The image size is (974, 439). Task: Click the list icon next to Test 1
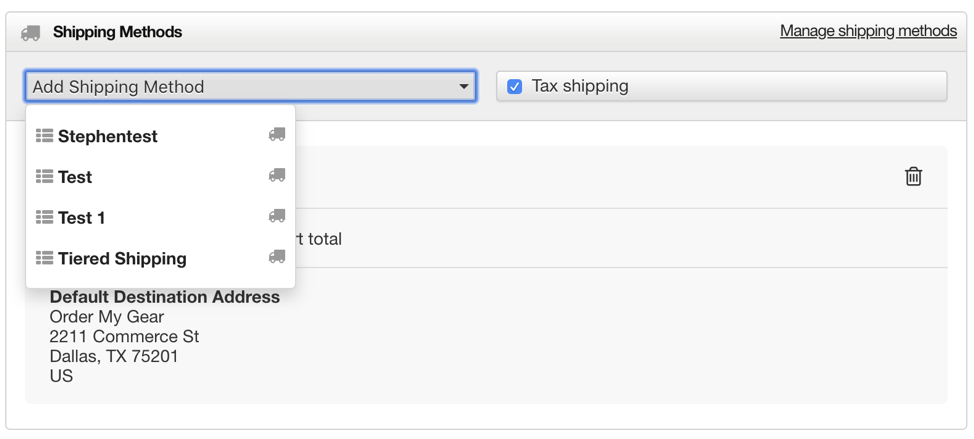click(x=44, y=217)
